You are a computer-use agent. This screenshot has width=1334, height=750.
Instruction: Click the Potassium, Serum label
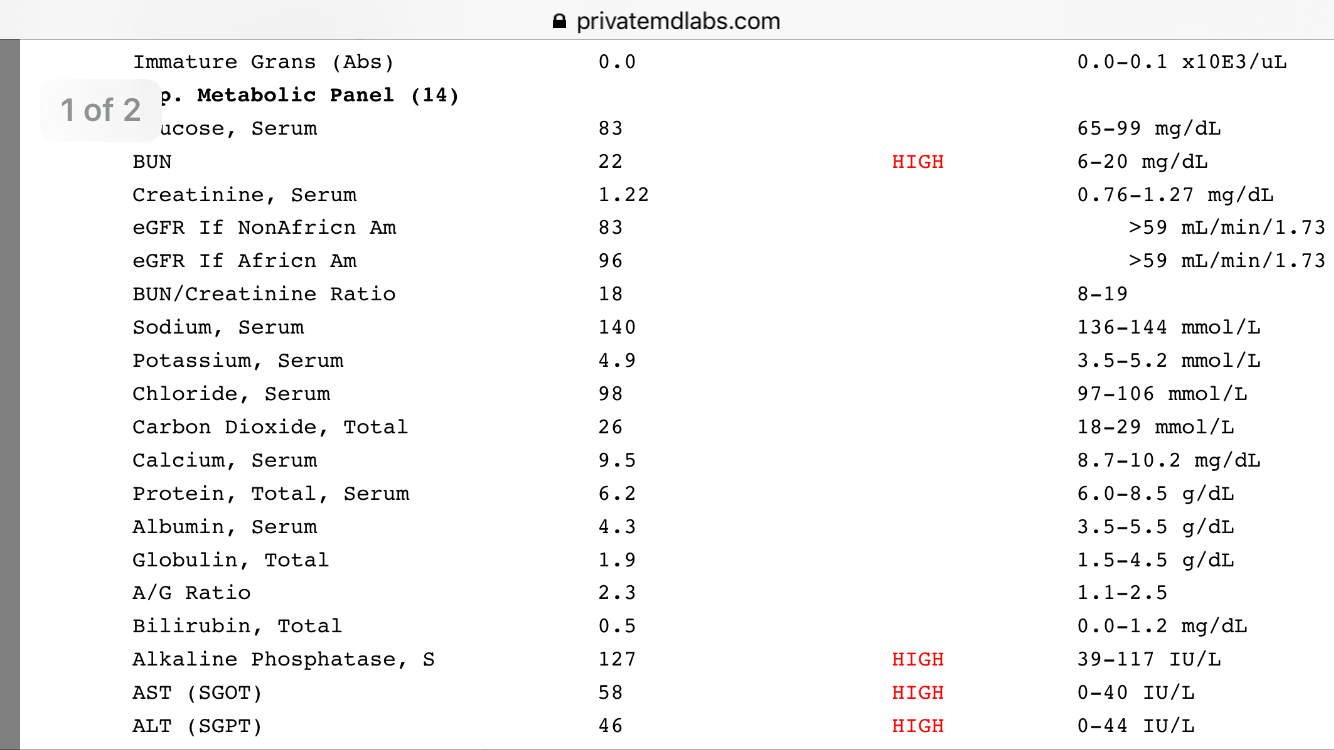(x=237, y=360)
